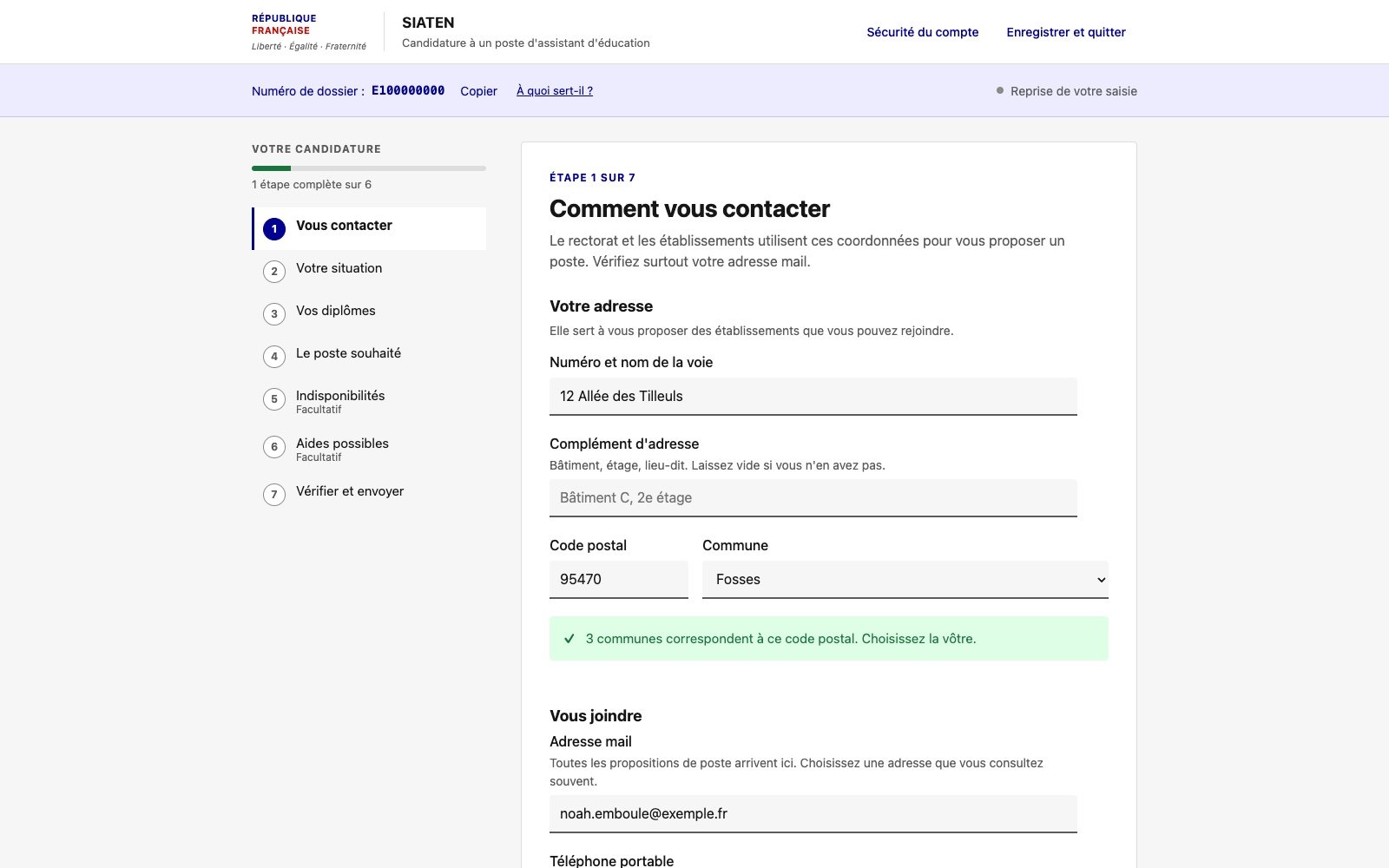This screenshot has width=1389, height=868.
Task: Click into the Code postal field
Action: 619,579
